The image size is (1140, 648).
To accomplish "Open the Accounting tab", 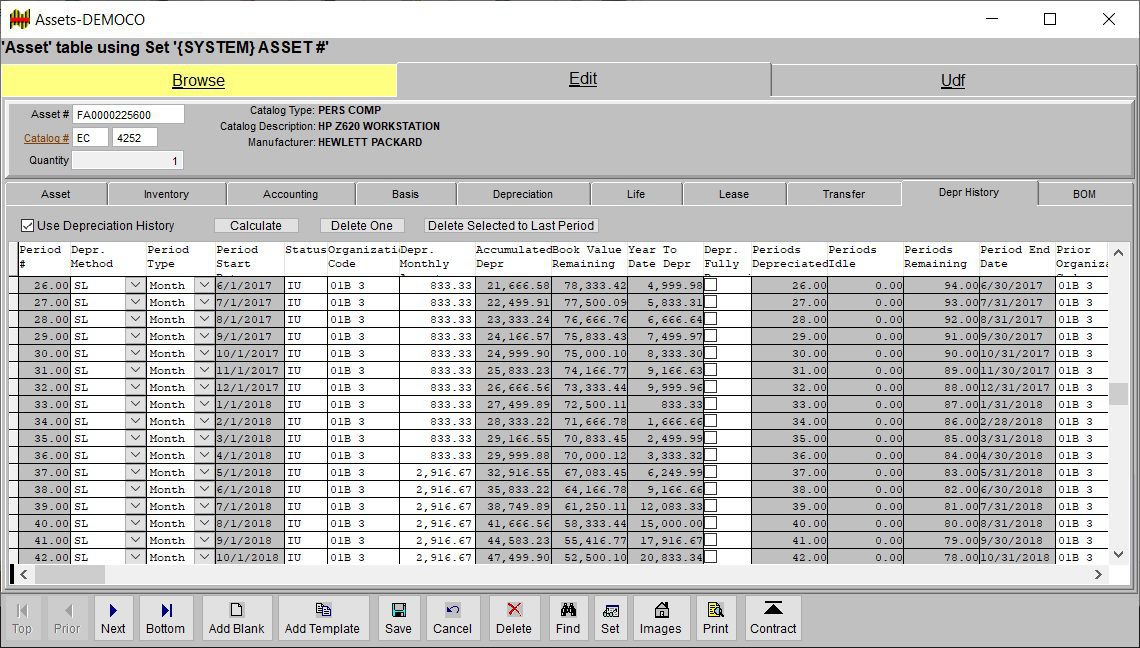I will tap(290, 194).
